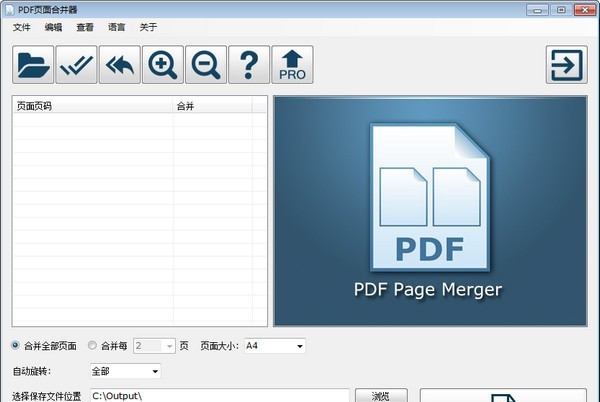Click the output path field C:\Output\
Screen dimensions: 600x402
click(220, 395)
